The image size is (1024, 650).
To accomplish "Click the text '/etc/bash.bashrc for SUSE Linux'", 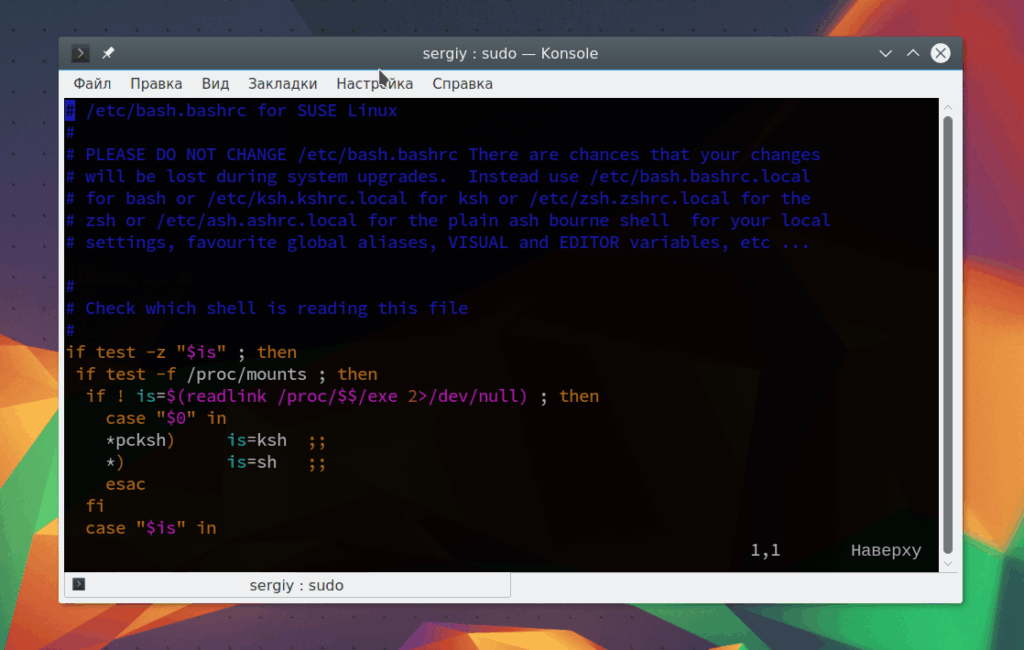I will [x=241, y=110].
